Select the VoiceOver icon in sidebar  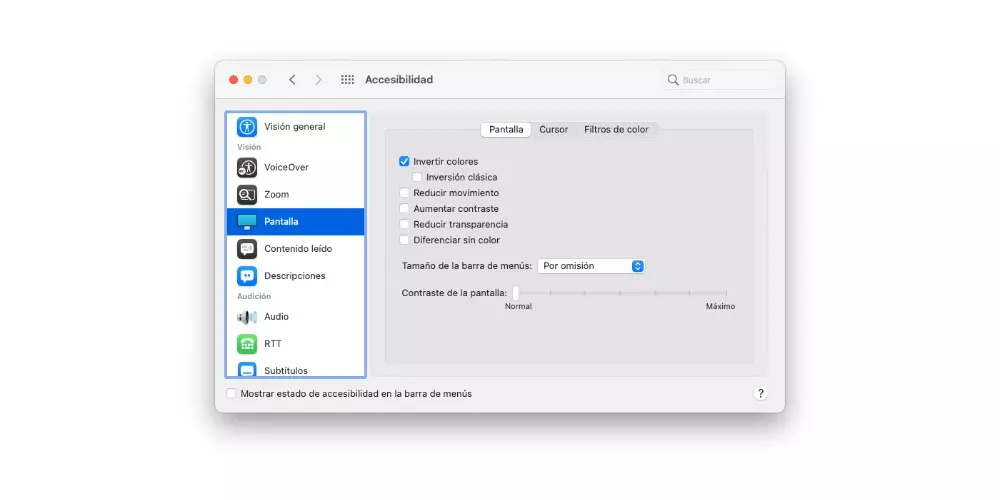[247, 168]
